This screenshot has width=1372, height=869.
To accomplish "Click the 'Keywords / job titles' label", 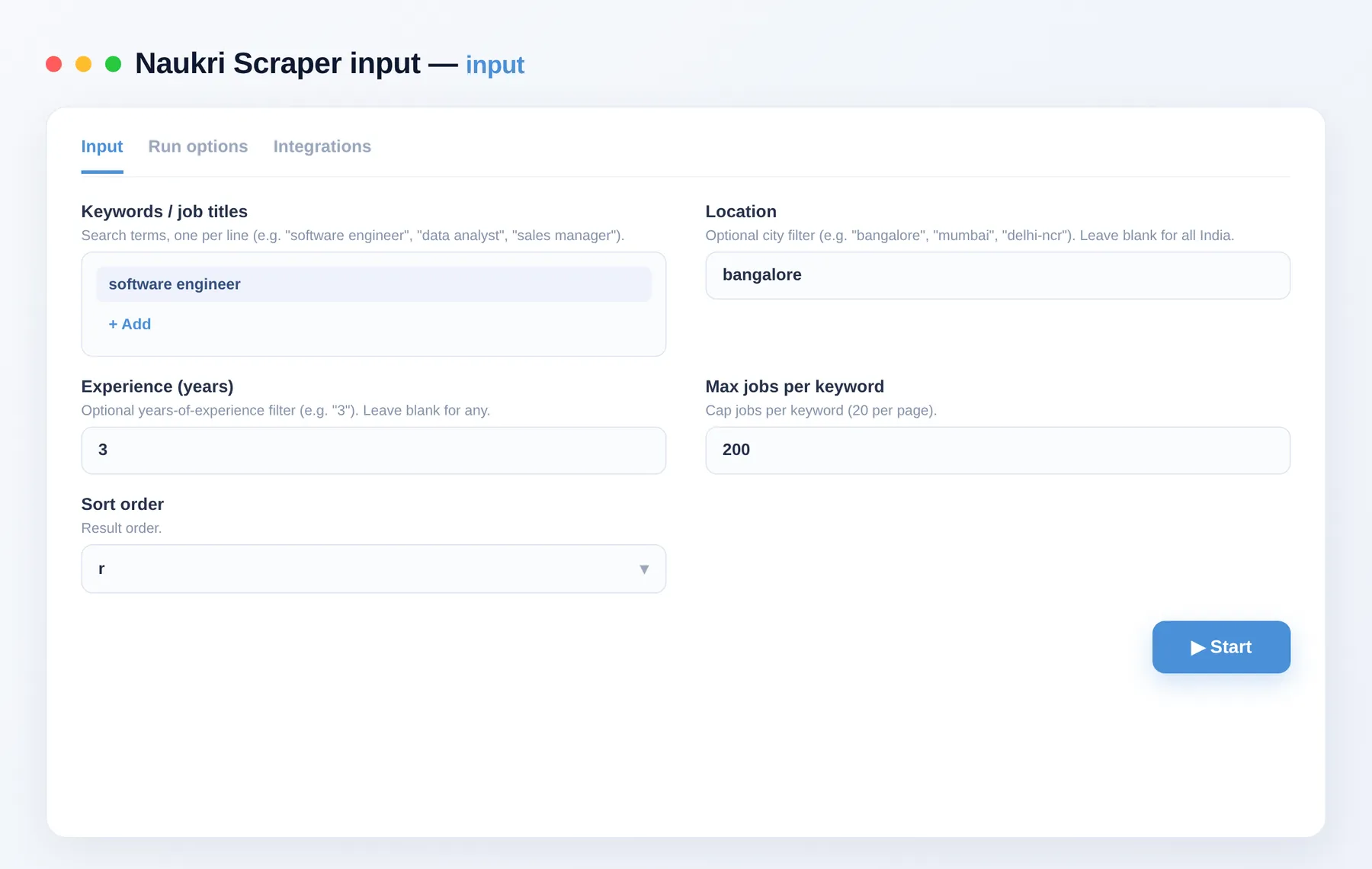I will 165,211.
